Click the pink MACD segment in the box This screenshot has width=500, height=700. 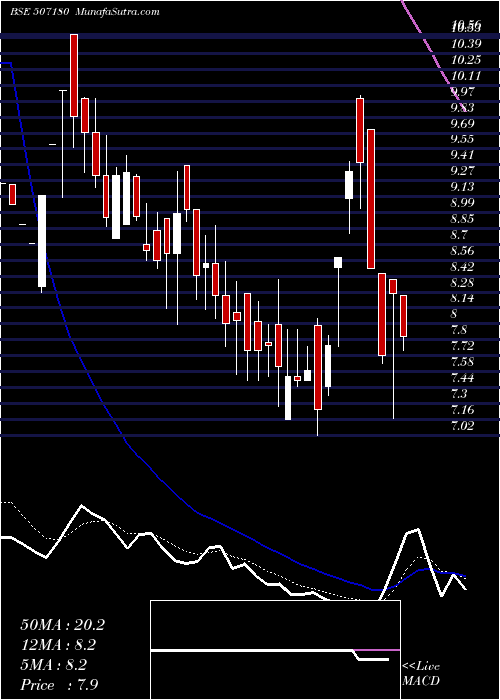pos(376,650)
